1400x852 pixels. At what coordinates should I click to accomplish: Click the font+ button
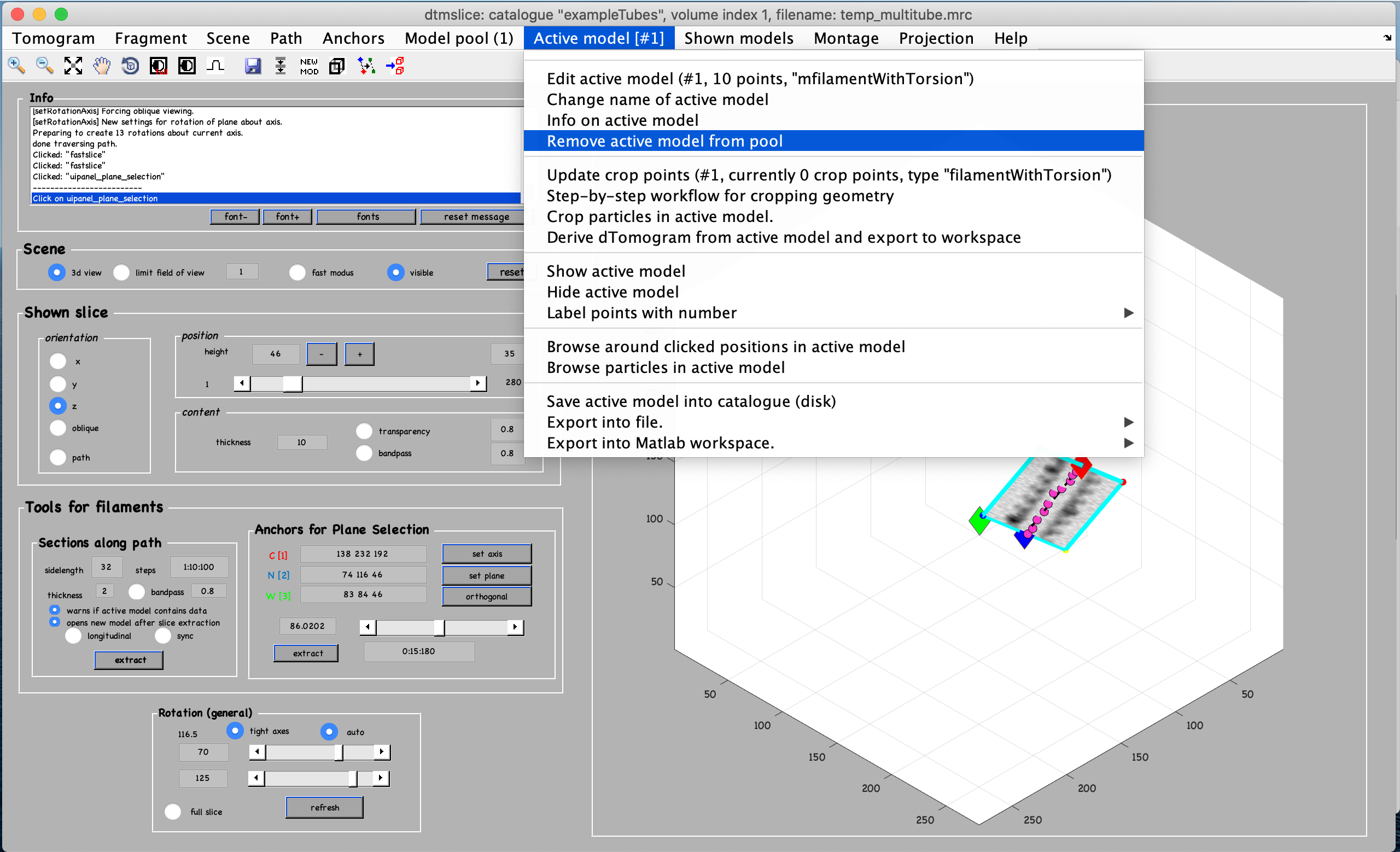click(x=288, y=217)
